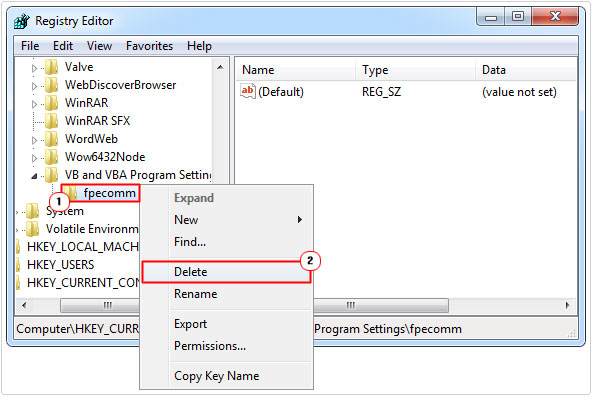Minimize the Registry Editor window
This screenshot has width=592, height=396.
[491, 17]
